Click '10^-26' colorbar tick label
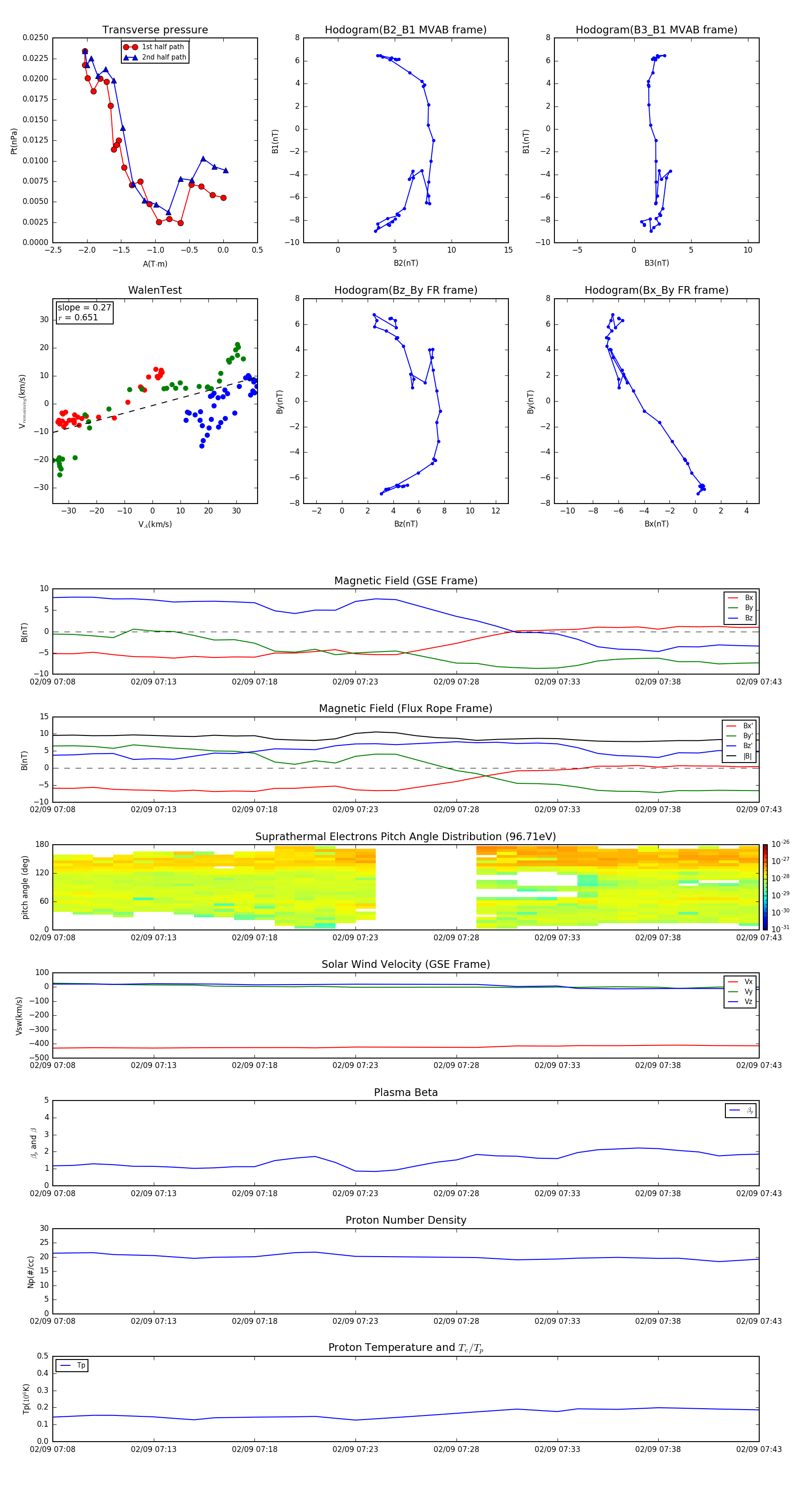The width and height of the screenshot is (812, 1489). click(x=780, y=844)
